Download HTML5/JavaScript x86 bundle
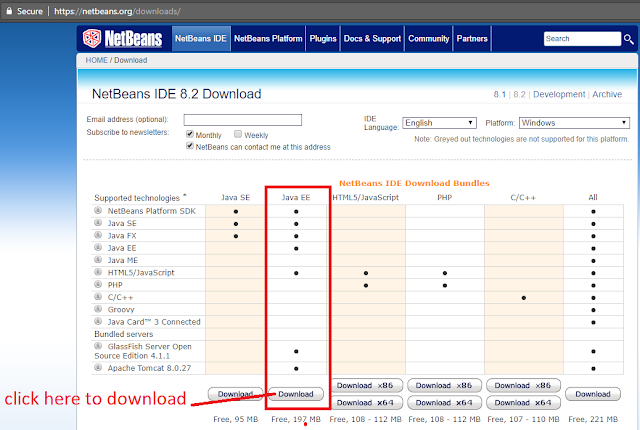640x430 pixels. click(366, 386)
